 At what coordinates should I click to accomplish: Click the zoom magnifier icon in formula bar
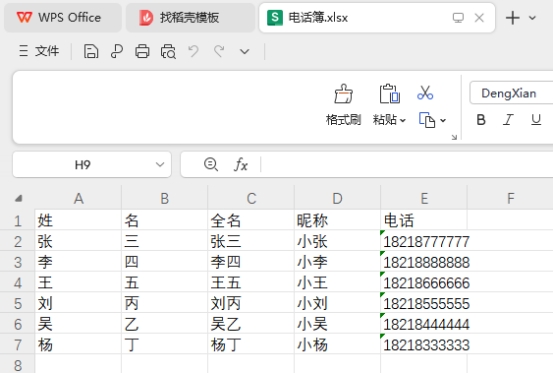(x=211, y=164)
